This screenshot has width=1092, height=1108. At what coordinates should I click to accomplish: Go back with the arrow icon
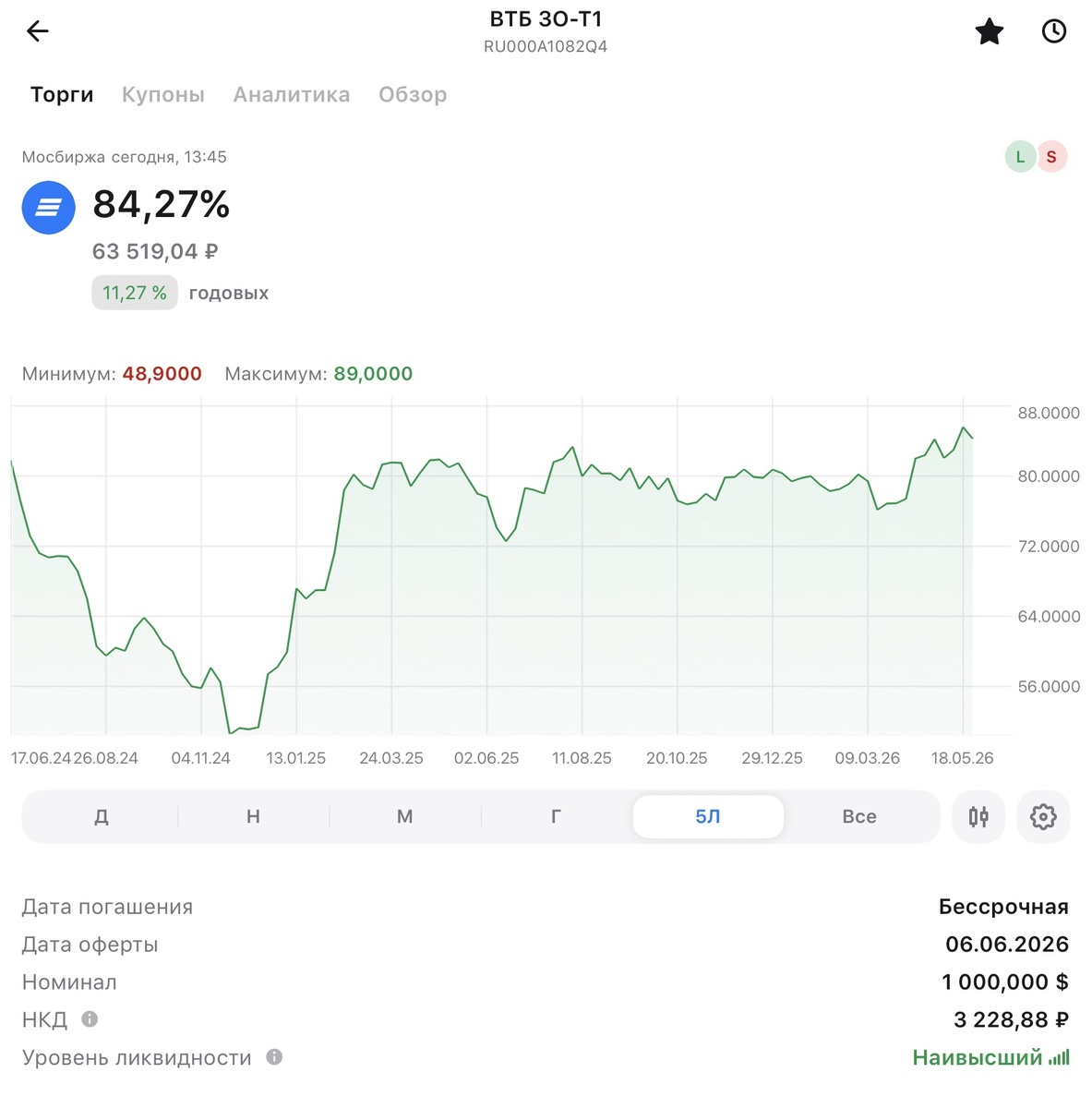click(37, 31)
